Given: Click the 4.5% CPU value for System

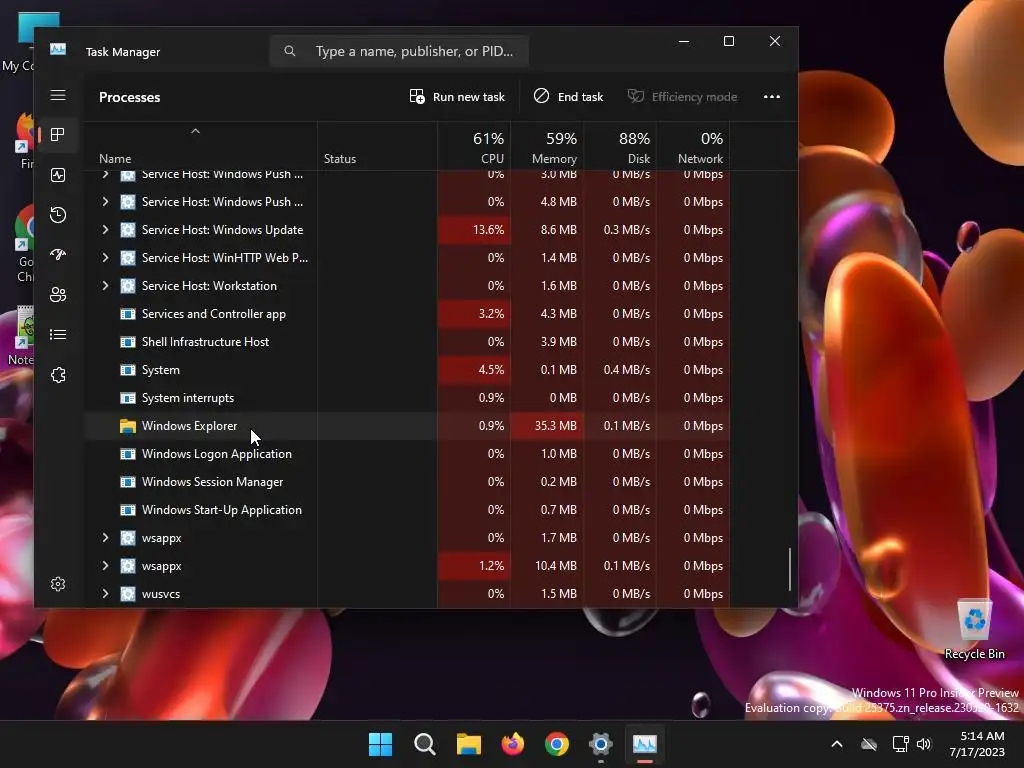Looking at the screenshot, I should pyautogui.click(x=491, y=370).
